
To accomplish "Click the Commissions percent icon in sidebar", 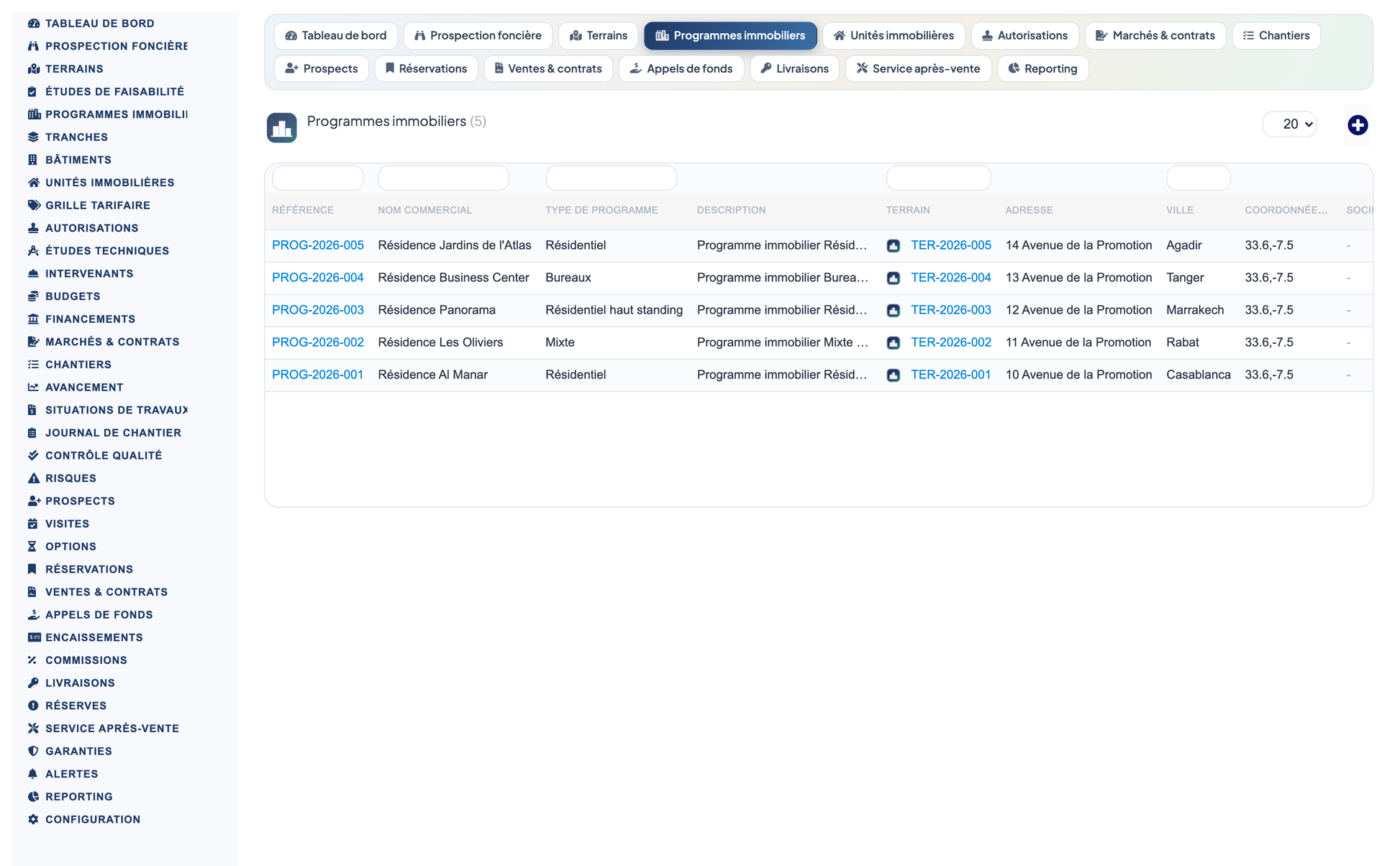I will 32,660.
